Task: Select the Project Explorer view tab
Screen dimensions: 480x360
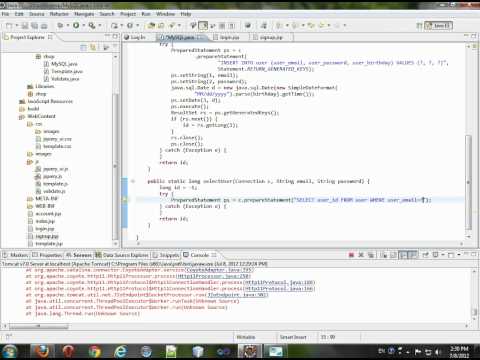Action: click(27, 37)
